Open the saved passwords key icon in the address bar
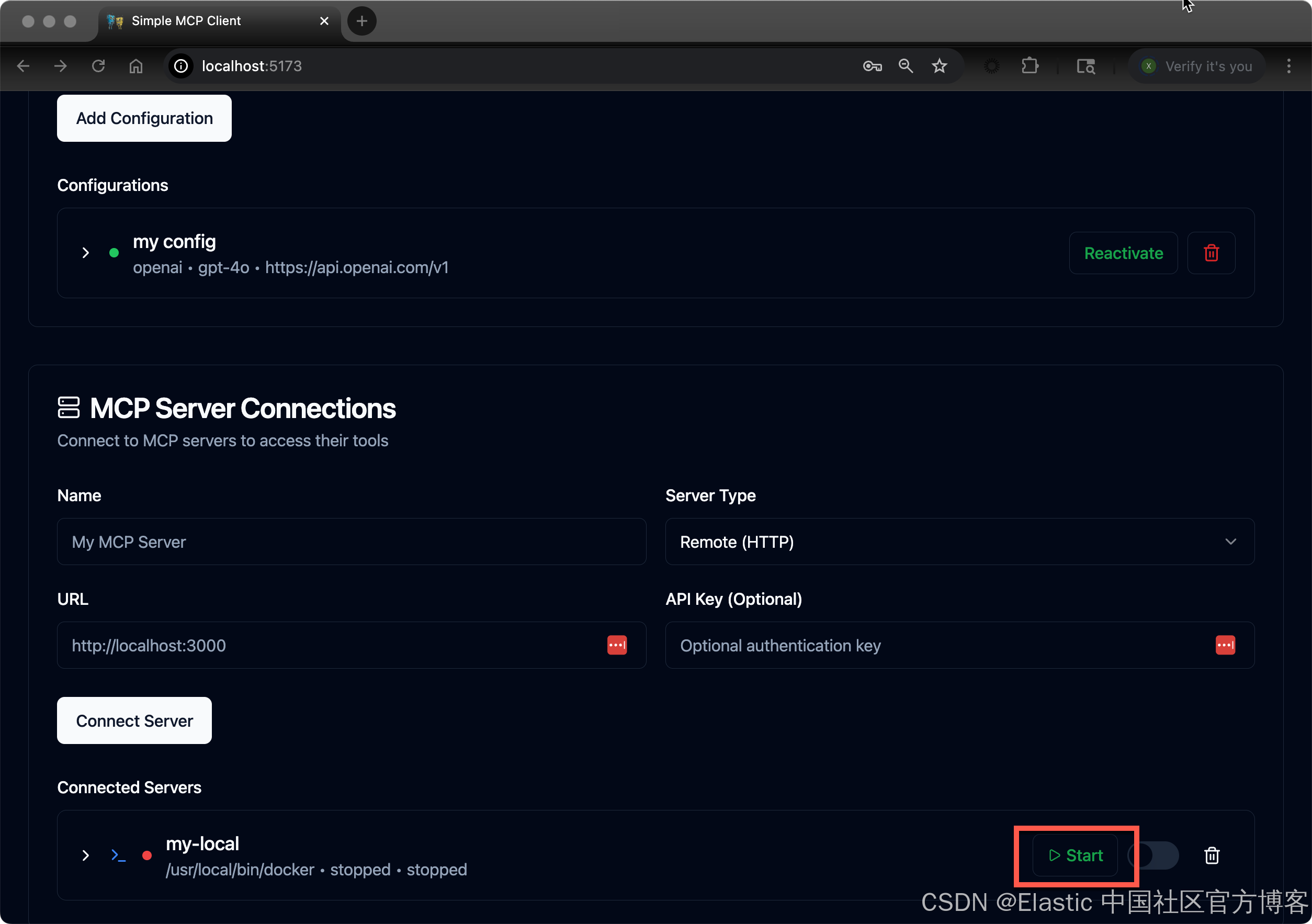1312x924 pixels. click(872, 66)
